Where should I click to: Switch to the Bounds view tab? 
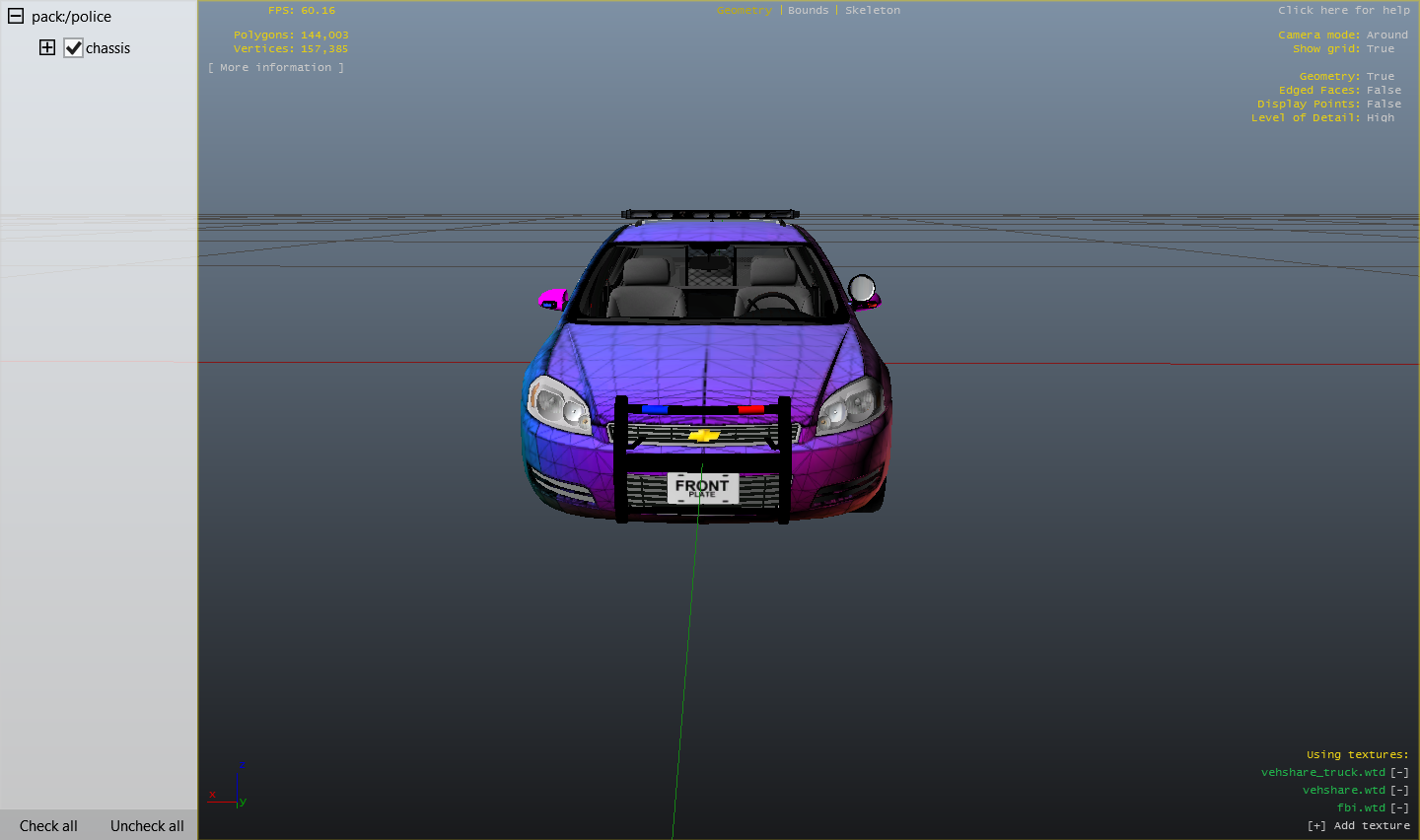(x=808, y=11)
